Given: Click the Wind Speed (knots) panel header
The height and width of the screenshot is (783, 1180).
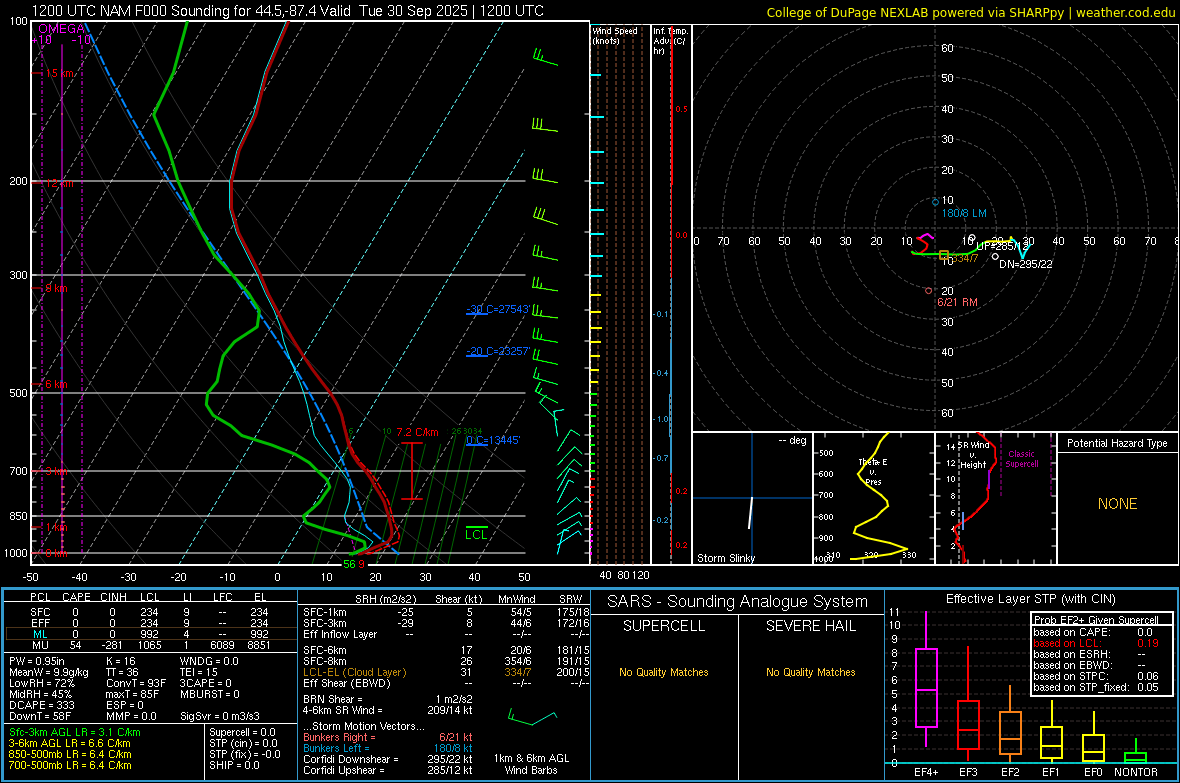Looking at the screenshot, I should (x=615, y=35).
